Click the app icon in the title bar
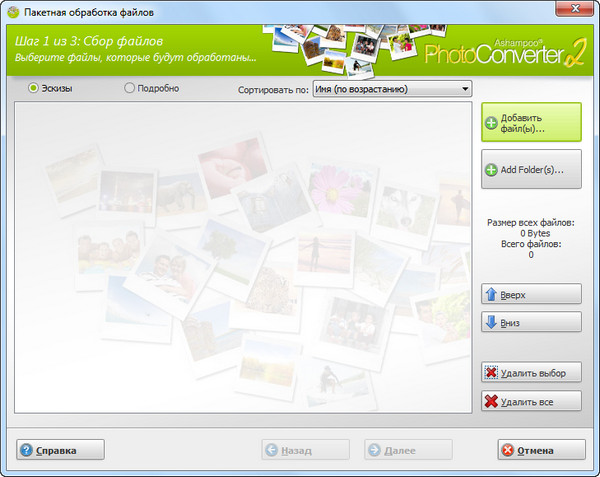The image size is (600, 477). (x=13, y=12)
